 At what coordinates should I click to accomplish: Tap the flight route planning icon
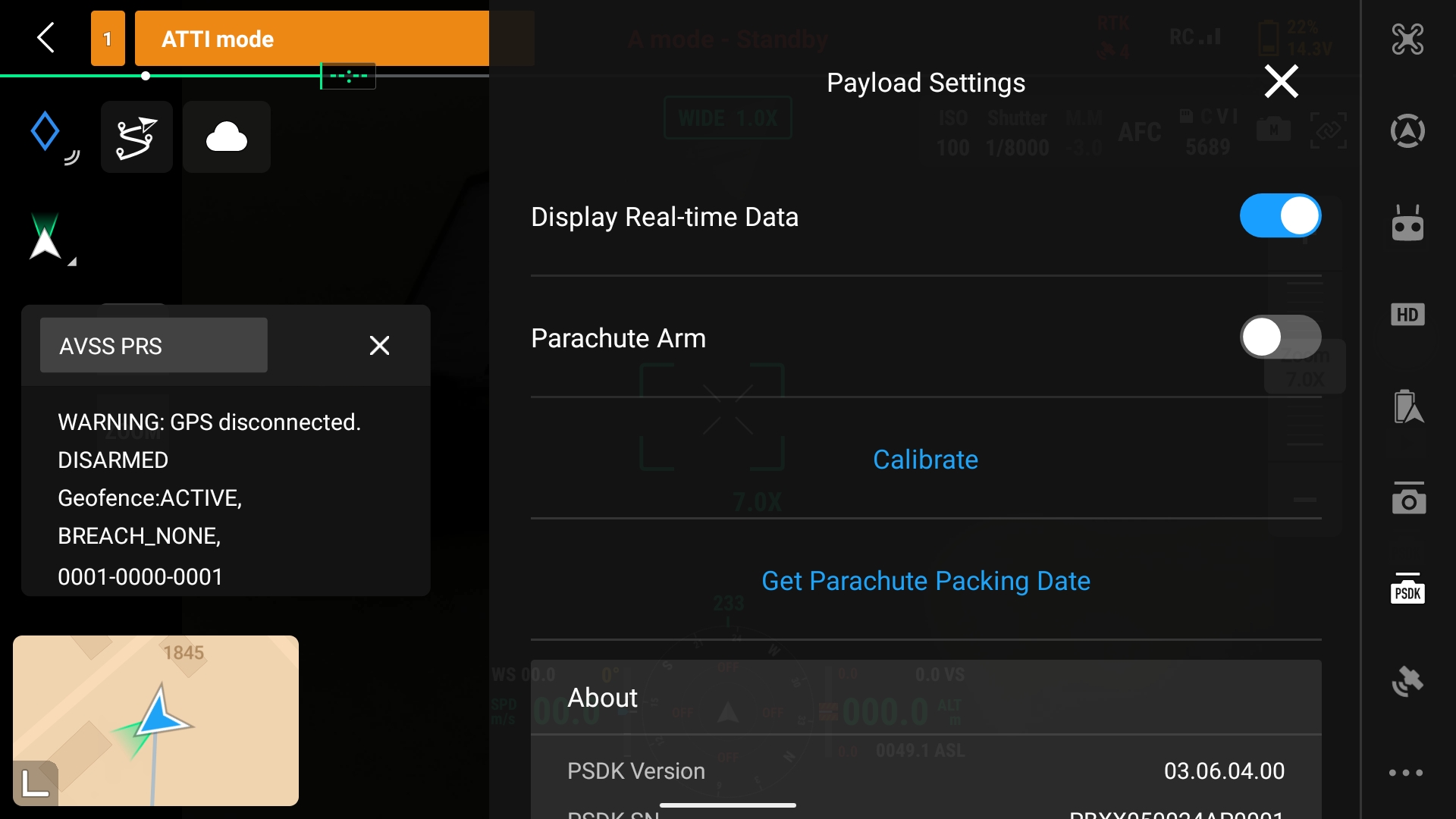tap(136, 137)
